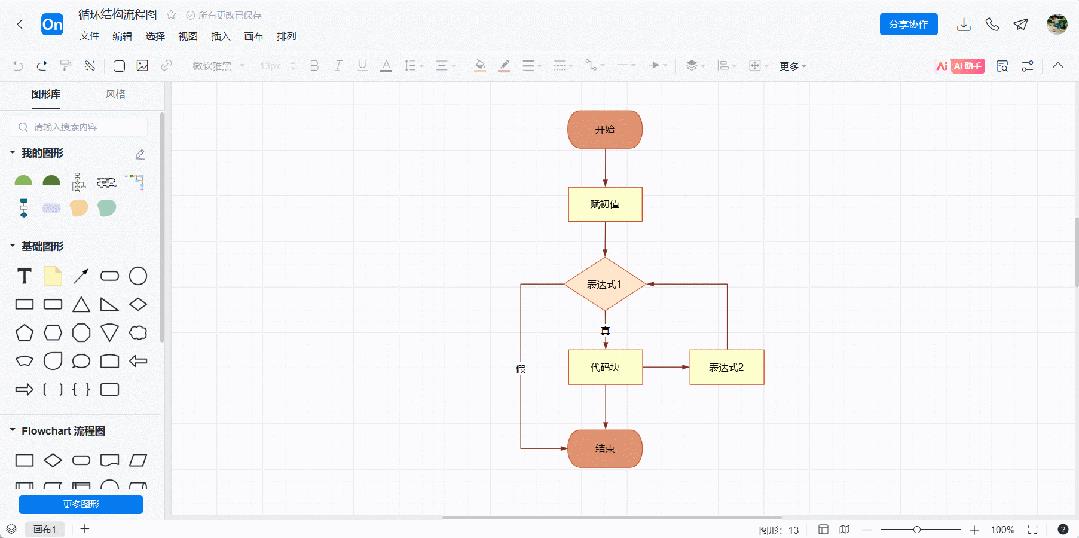Open the 排列 menu
1079x538 pixels.
tap(286, 36)
